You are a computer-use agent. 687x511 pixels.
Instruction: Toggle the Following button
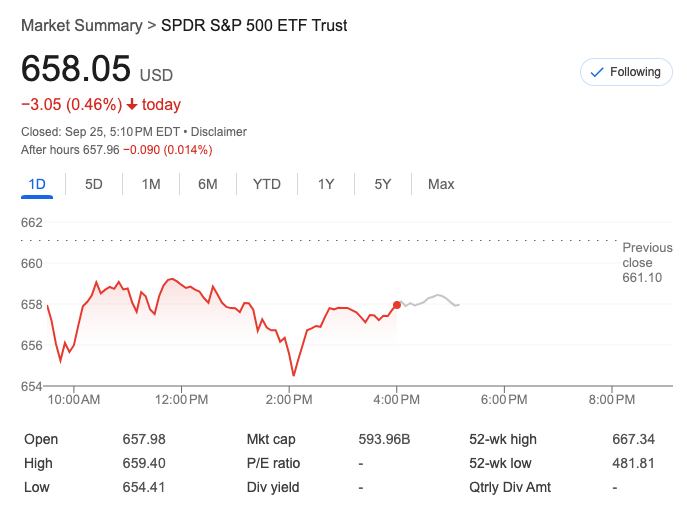coord(626,72)
